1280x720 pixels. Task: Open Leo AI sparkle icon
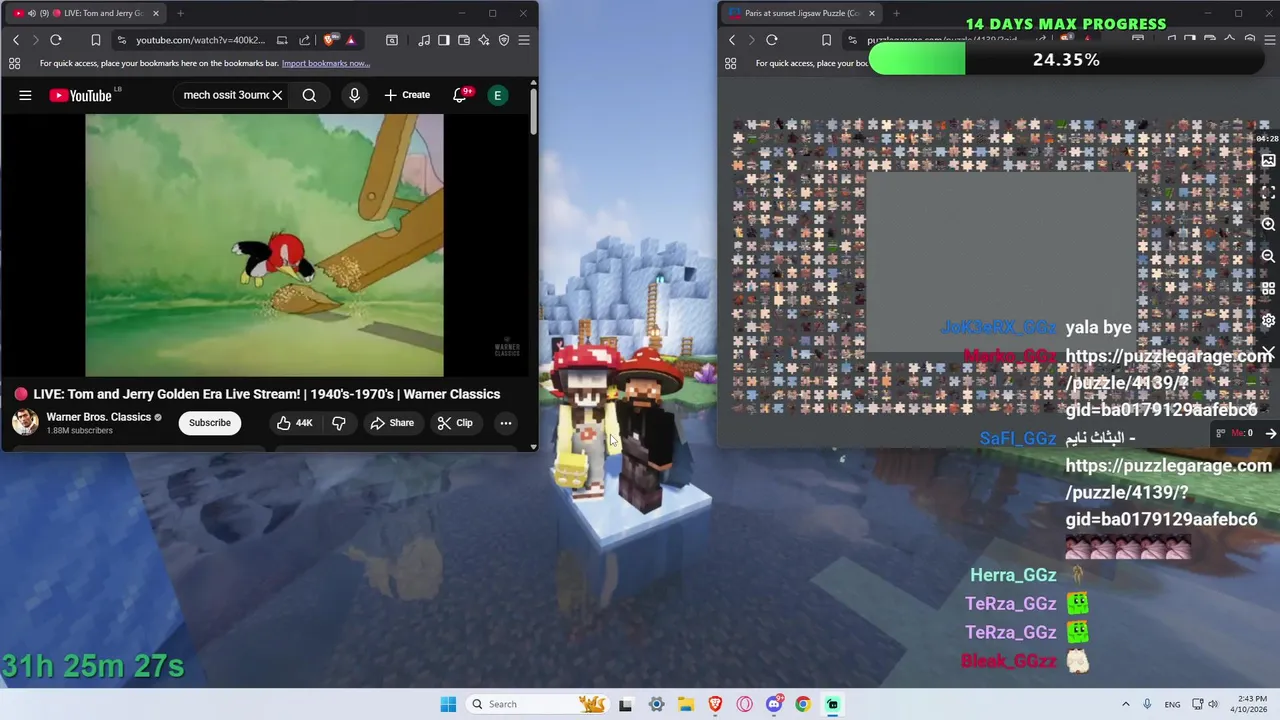(484, 40)
